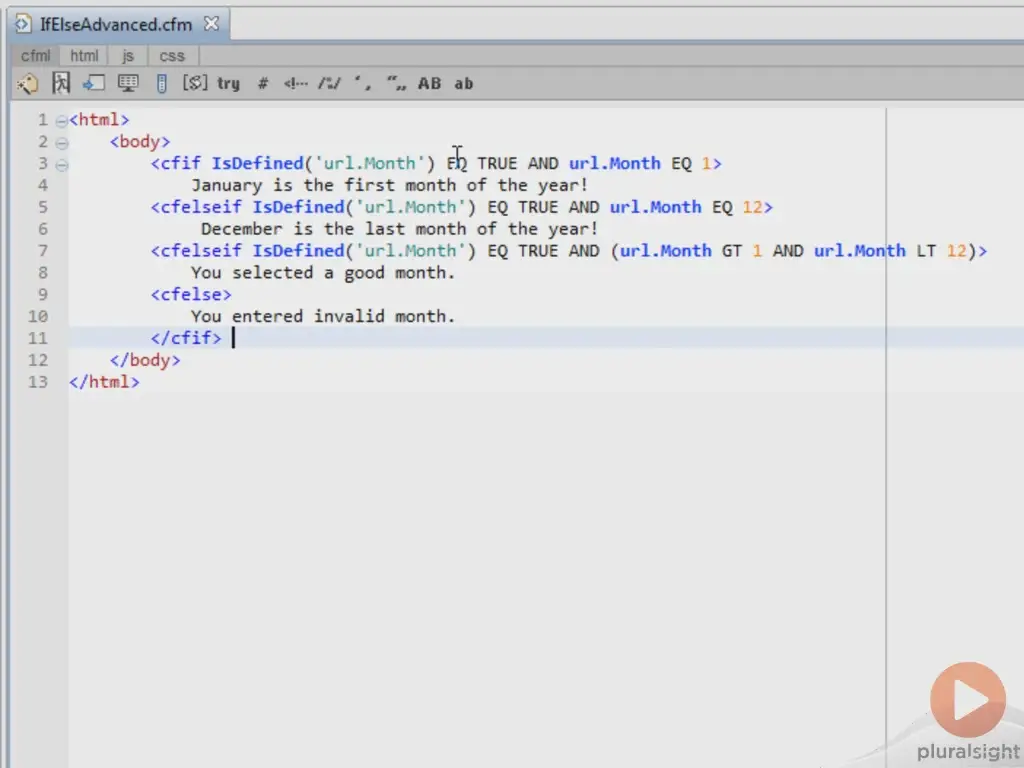The height and width of the screenshot is (768, 1024).
Task: Click 'You selected a good month.' text
Action: point(323,273)
